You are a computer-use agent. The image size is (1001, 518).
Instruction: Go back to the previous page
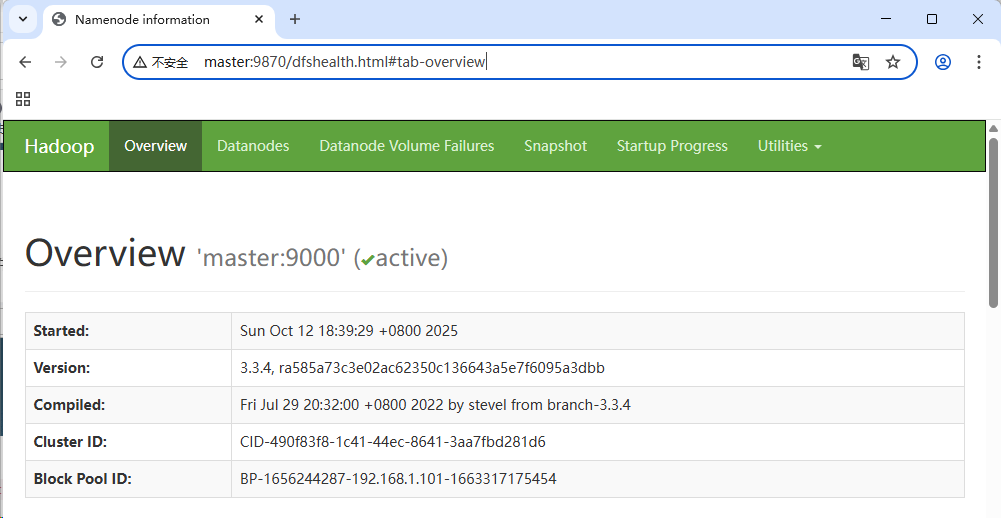point(25,62)
